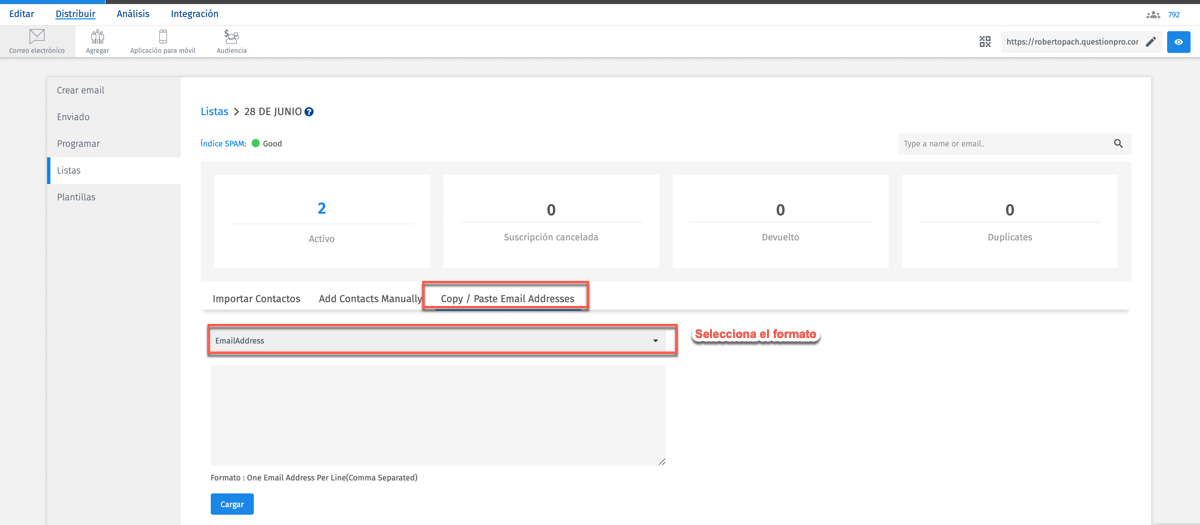The image size is (1200, 525).
Task: Select Listas in the sidebar
Action: [114, 170]
